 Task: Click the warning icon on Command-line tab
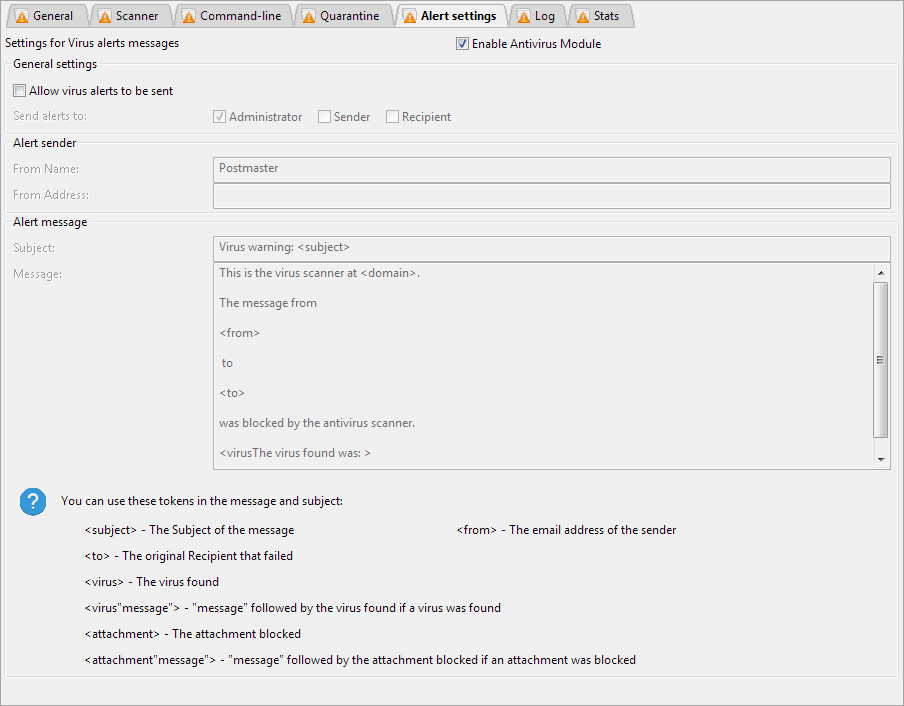[187, 16]
